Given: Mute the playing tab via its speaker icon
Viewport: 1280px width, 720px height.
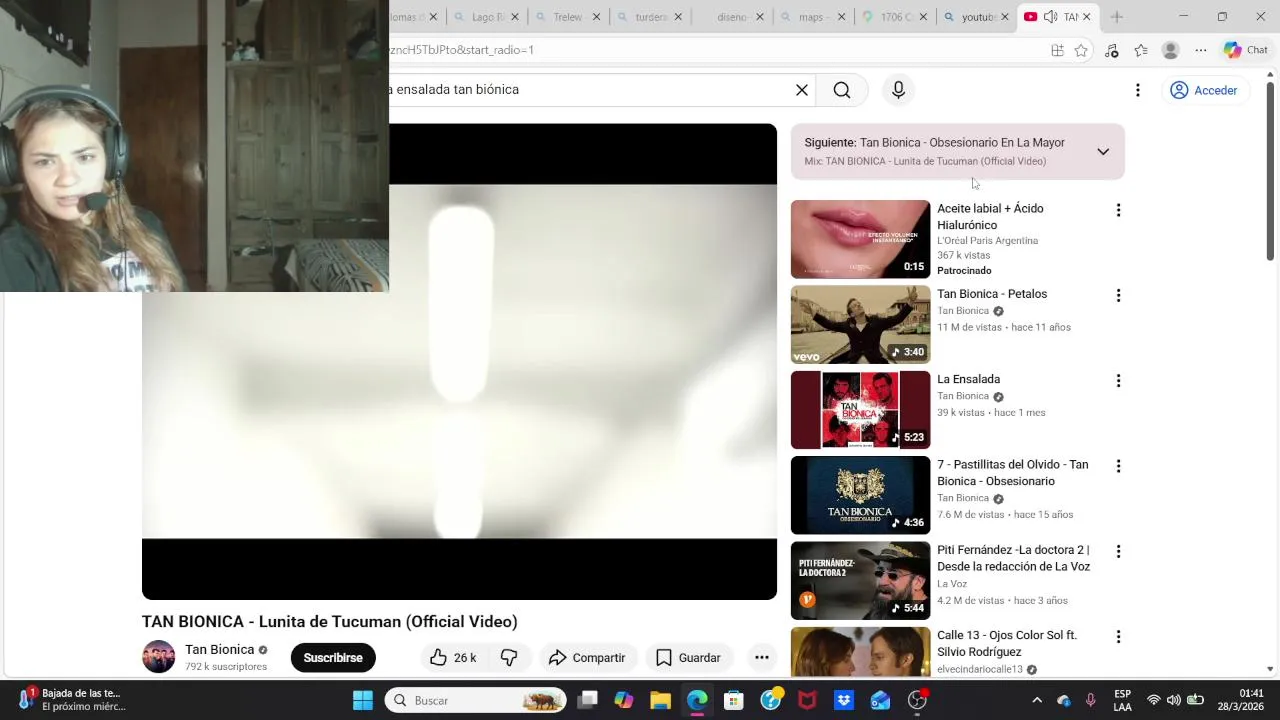Looking at the screenshot, I should pyautogui.click(x=1050, y=17).
